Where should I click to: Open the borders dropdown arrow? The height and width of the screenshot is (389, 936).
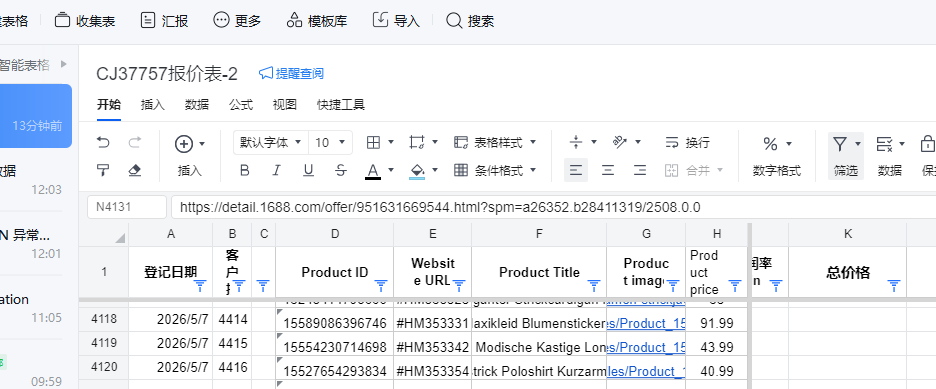coord(391,143)
